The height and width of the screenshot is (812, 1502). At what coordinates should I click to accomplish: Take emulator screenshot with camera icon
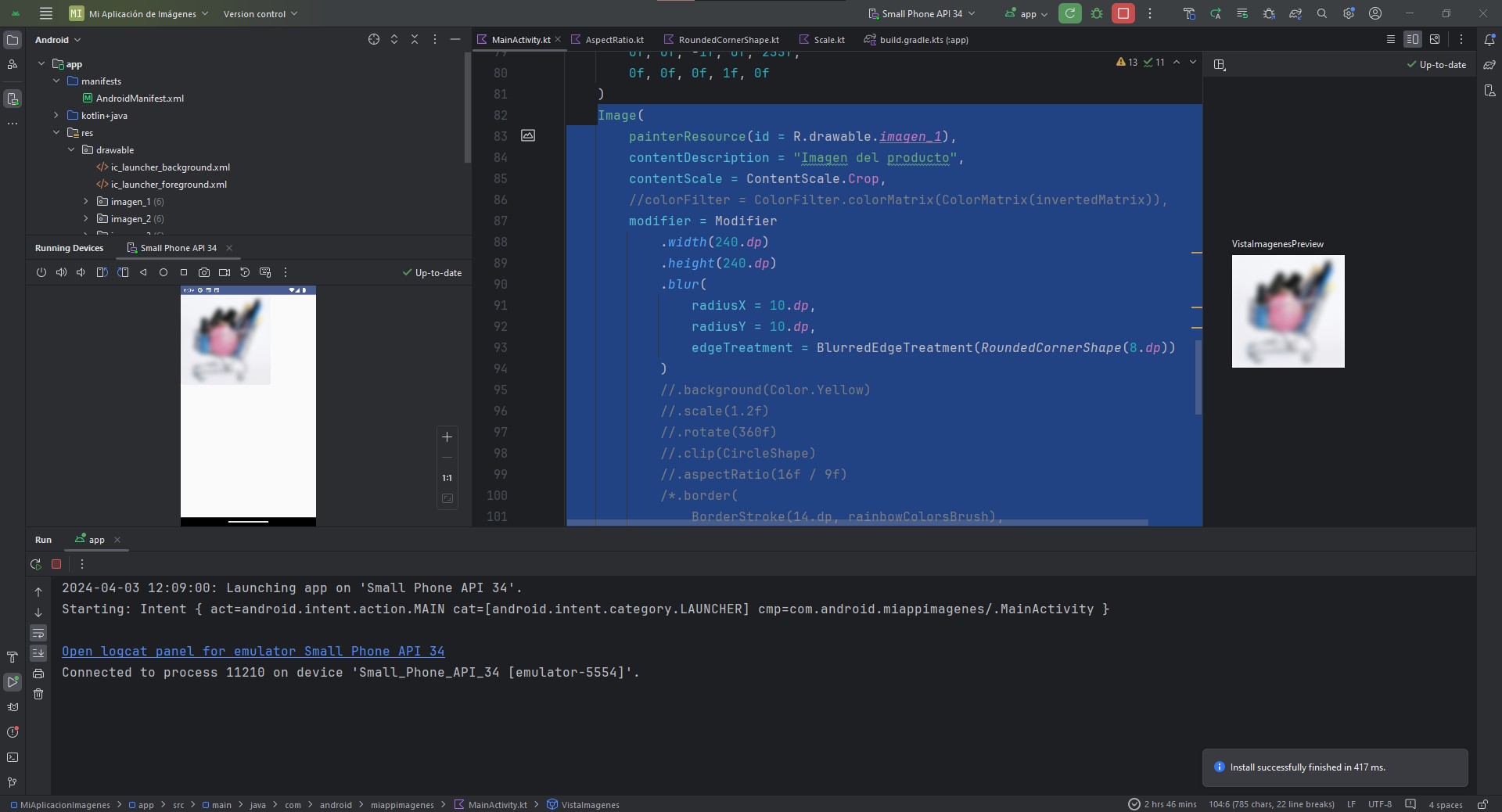(204, 272)
